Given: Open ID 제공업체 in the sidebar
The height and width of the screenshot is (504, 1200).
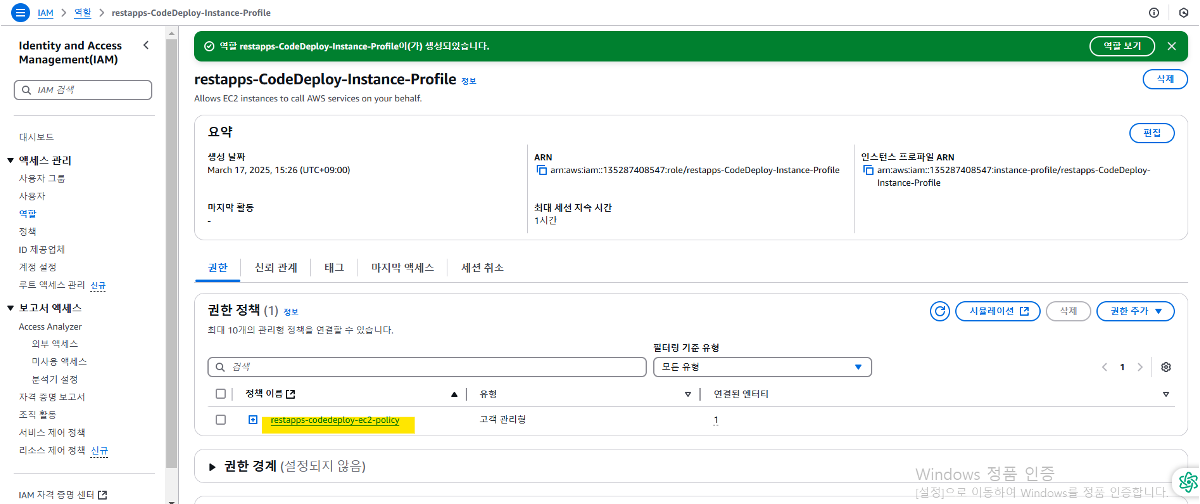Looking at the screenshot, I should [42, 249].
